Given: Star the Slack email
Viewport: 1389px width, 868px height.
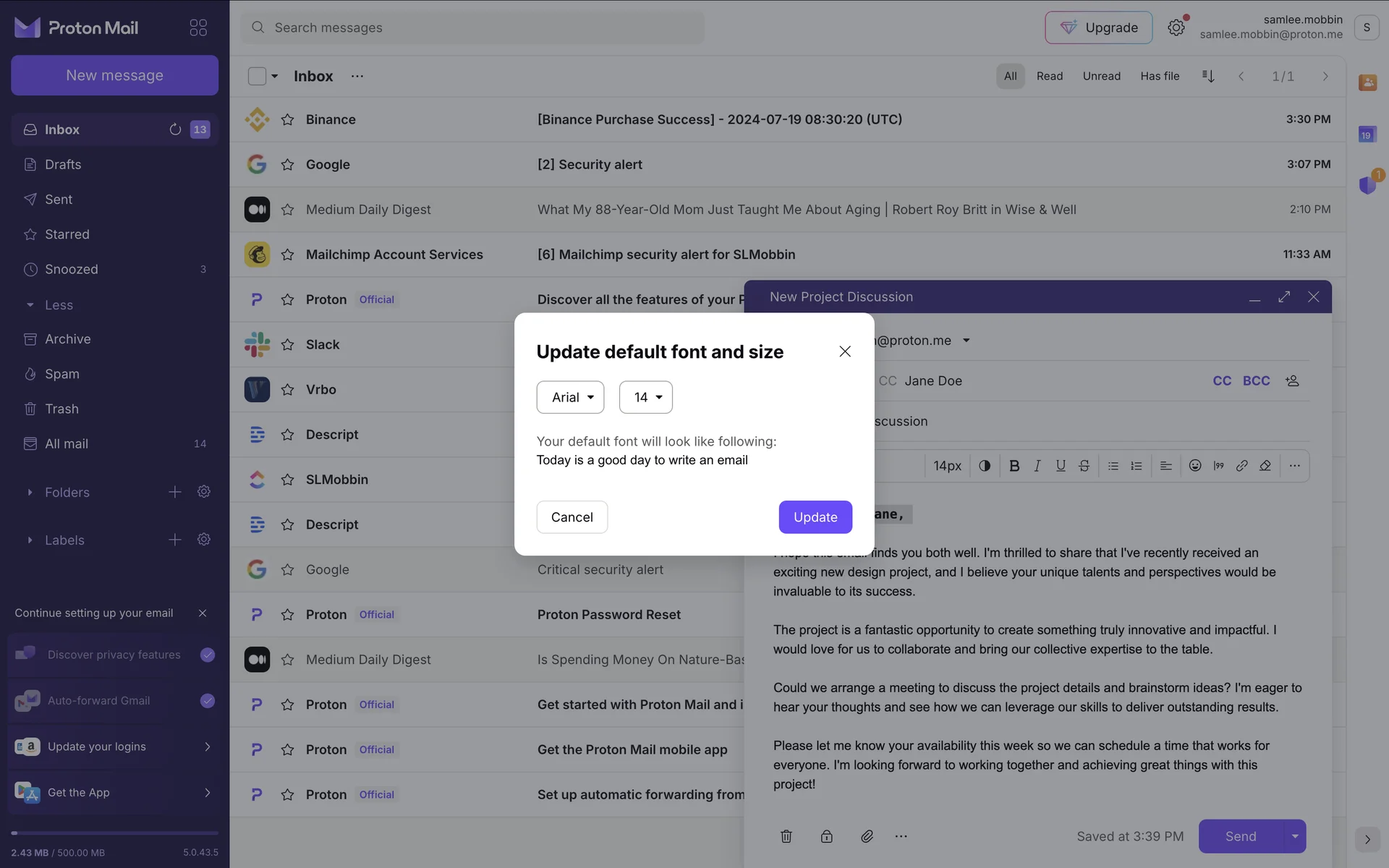Looking at the screenshot, I should 287,344.
